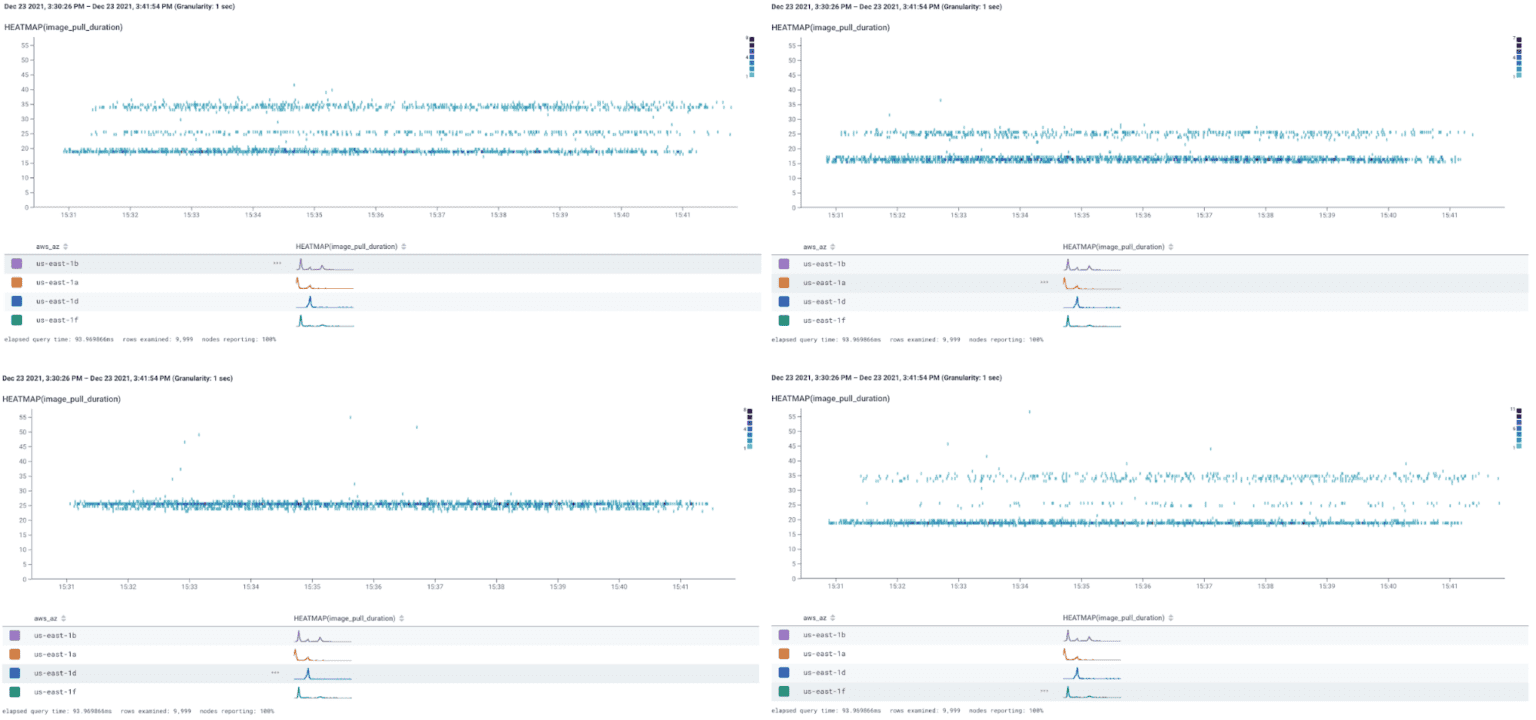Sort by HEATMAP column header in top-left table
This screenshot has height=720, width=1536.
click(346, 246)
